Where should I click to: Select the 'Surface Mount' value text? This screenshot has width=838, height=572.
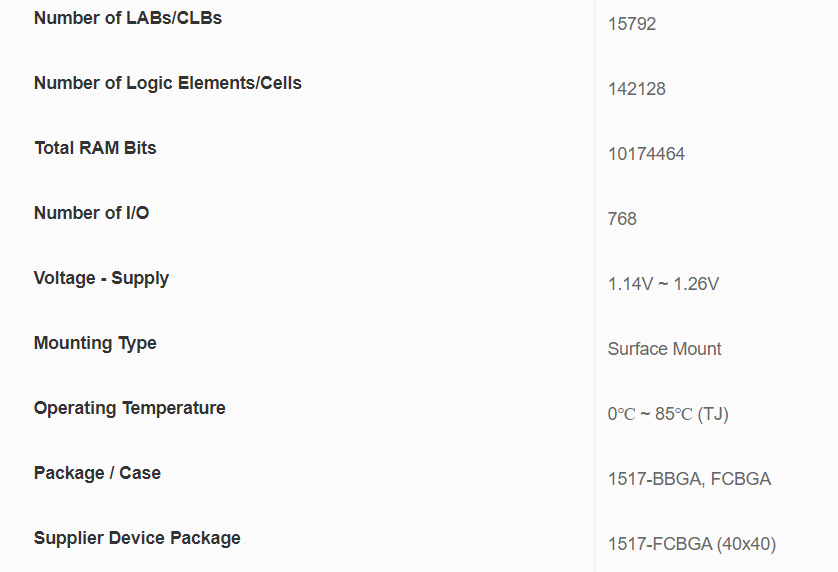[664, 349]
